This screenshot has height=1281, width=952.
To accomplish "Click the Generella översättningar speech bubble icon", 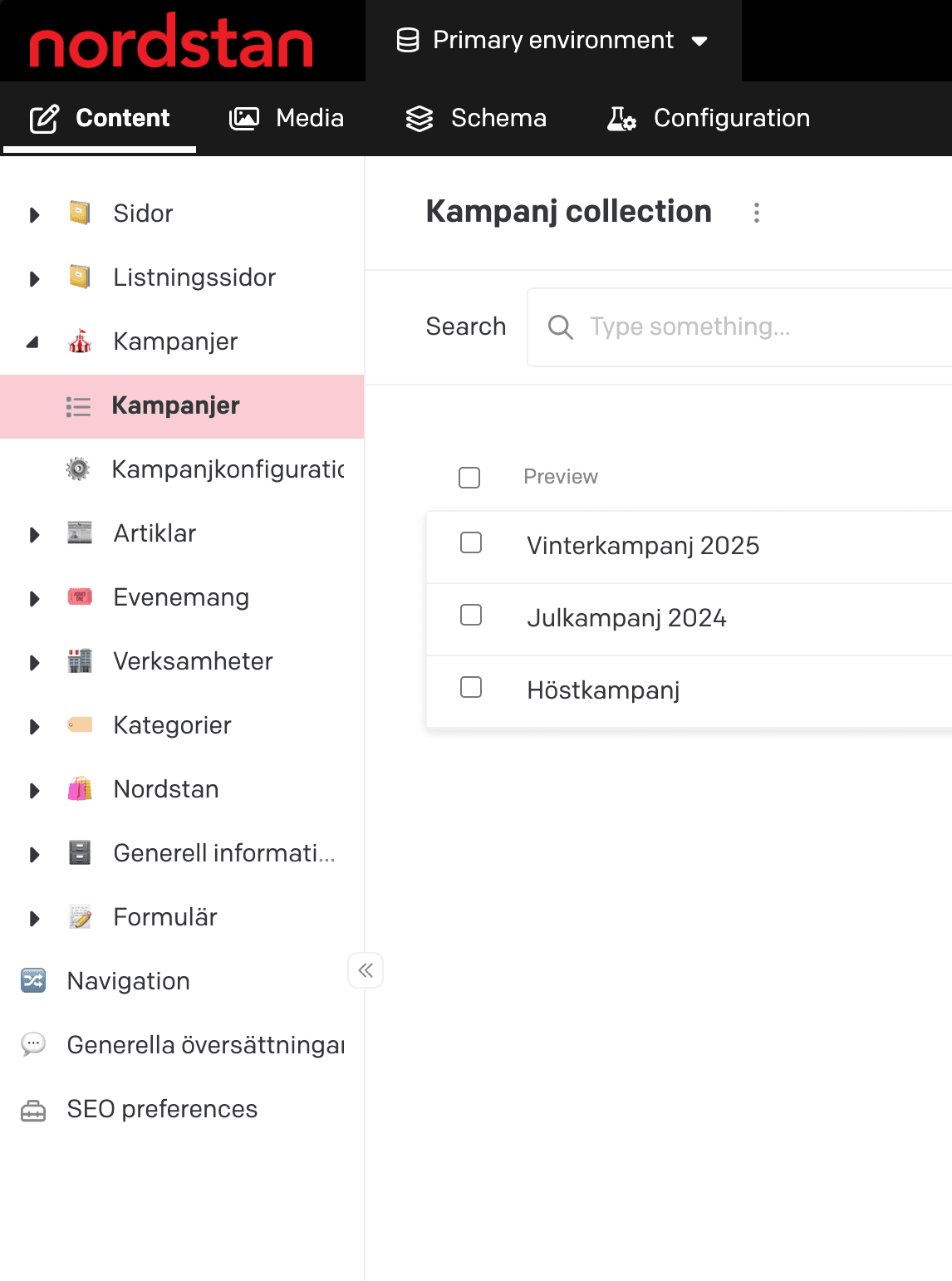I will (x=33, y=1044).
